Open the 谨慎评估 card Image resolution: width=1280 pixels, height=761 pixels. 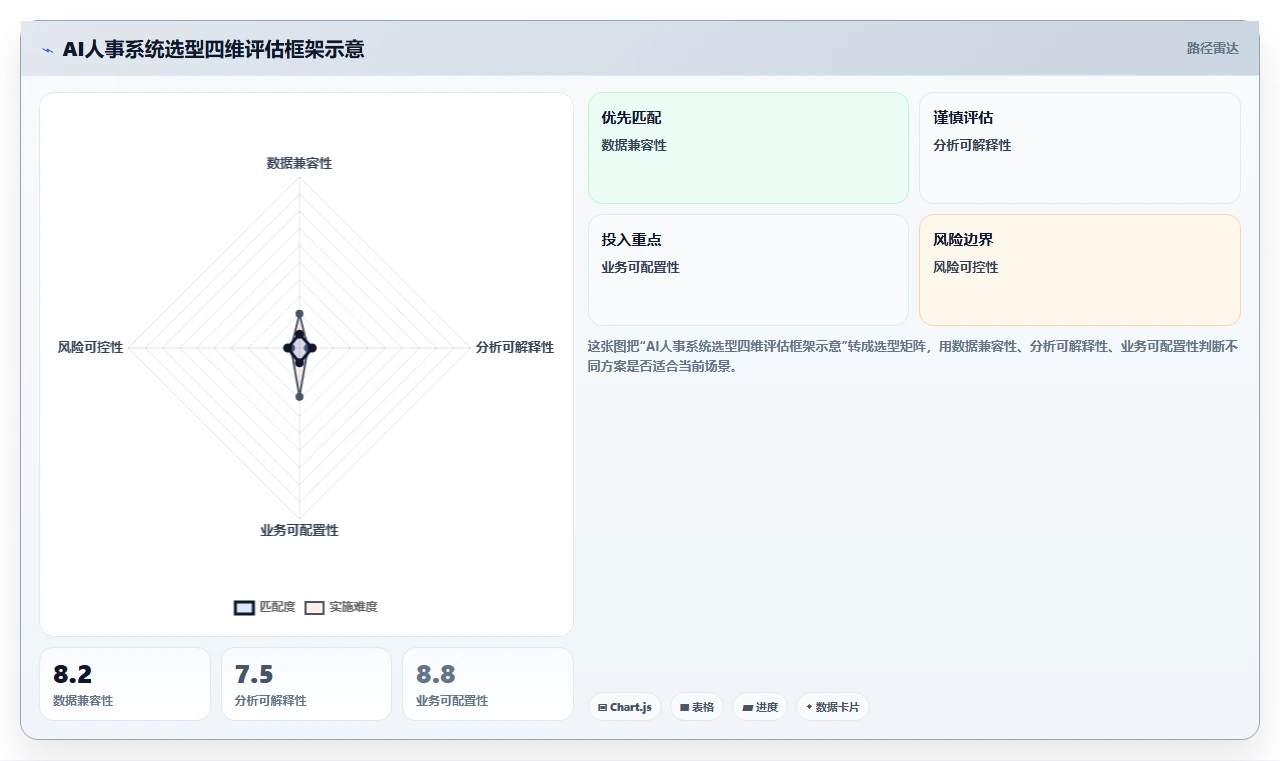click(x=1080, y=148)
